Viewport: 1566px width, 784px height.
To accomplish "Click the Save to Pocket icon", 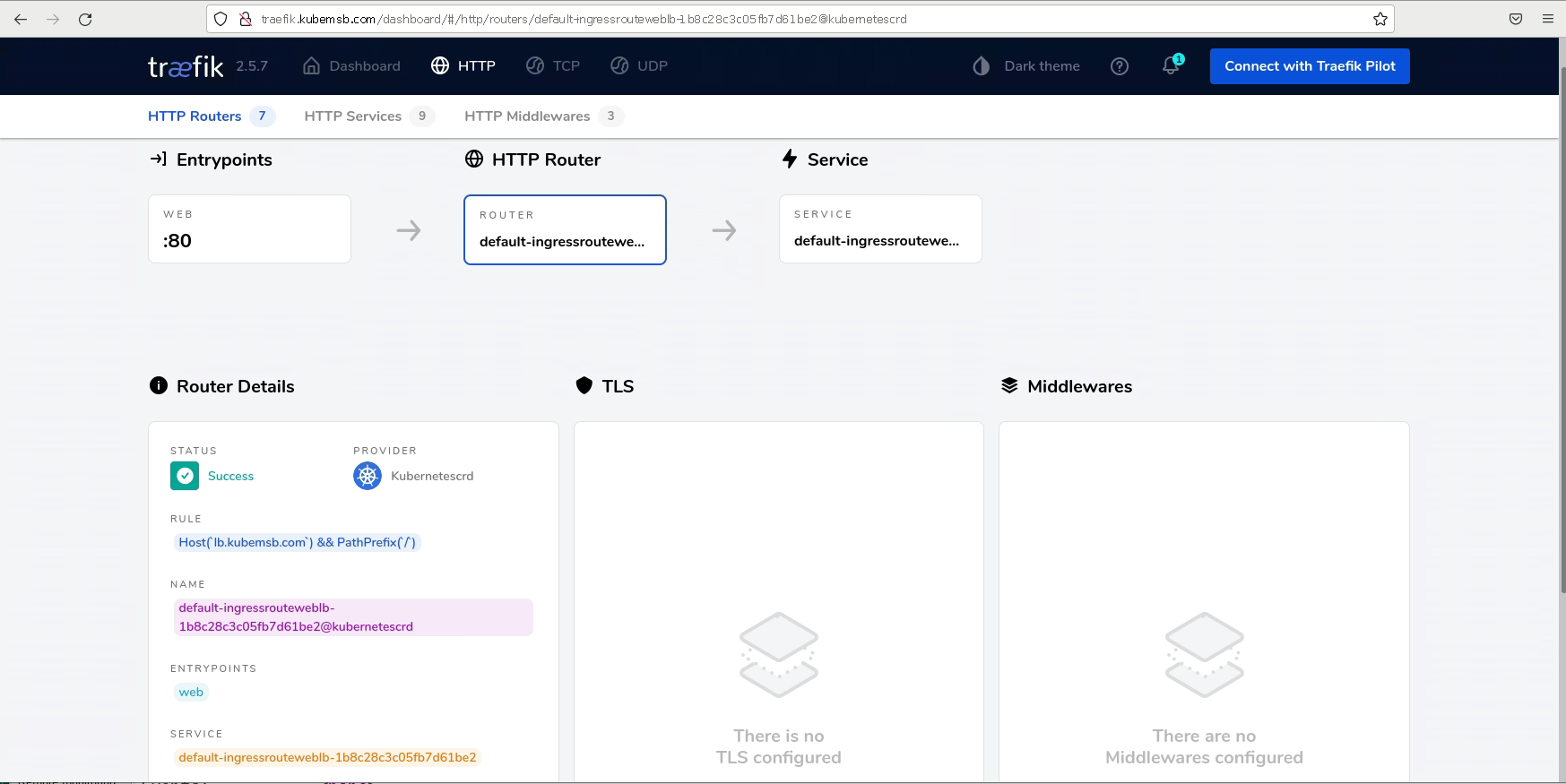I will [1515, 19].
